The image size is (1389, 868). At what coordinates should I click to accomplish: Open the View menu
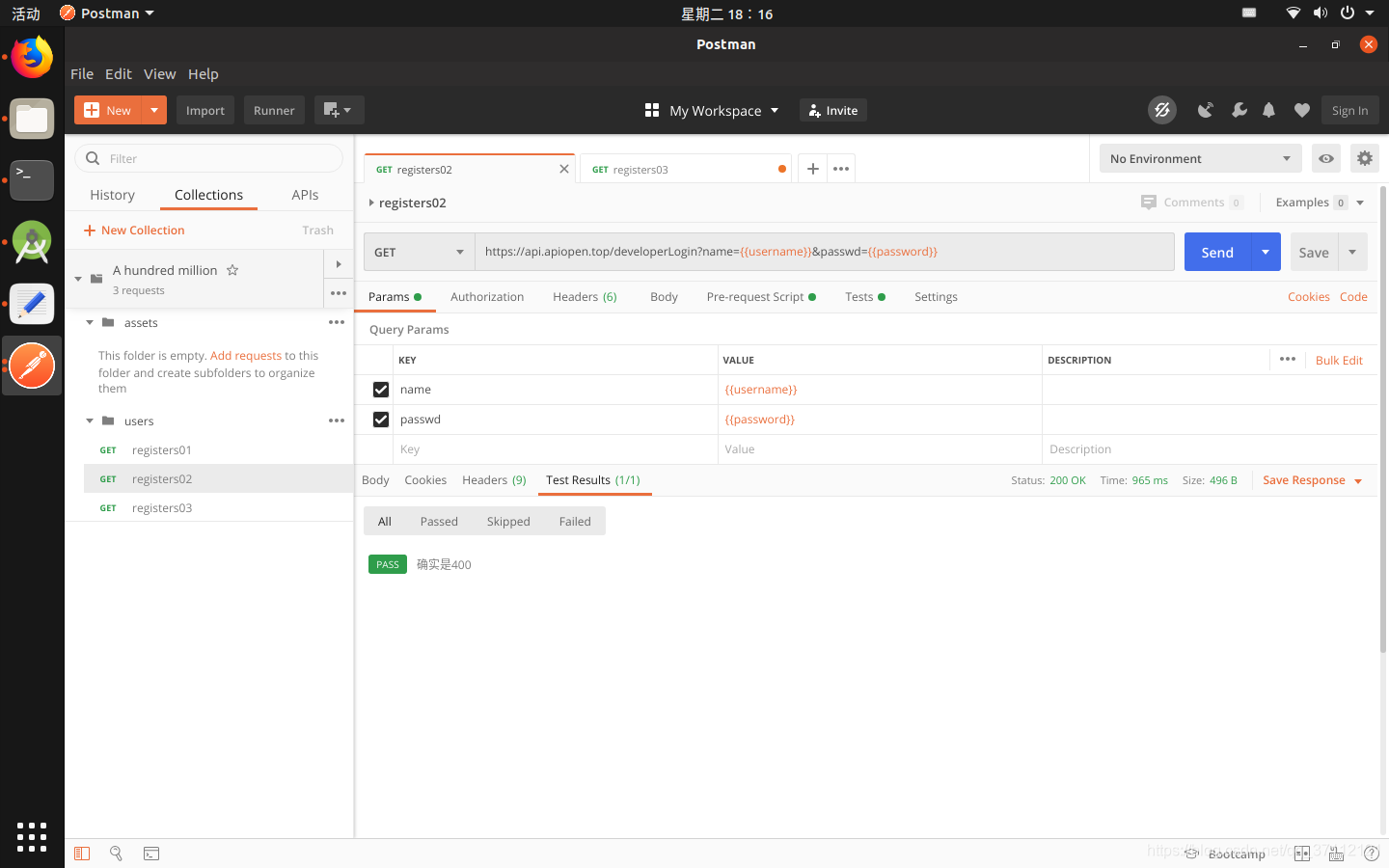coord(160,73)
